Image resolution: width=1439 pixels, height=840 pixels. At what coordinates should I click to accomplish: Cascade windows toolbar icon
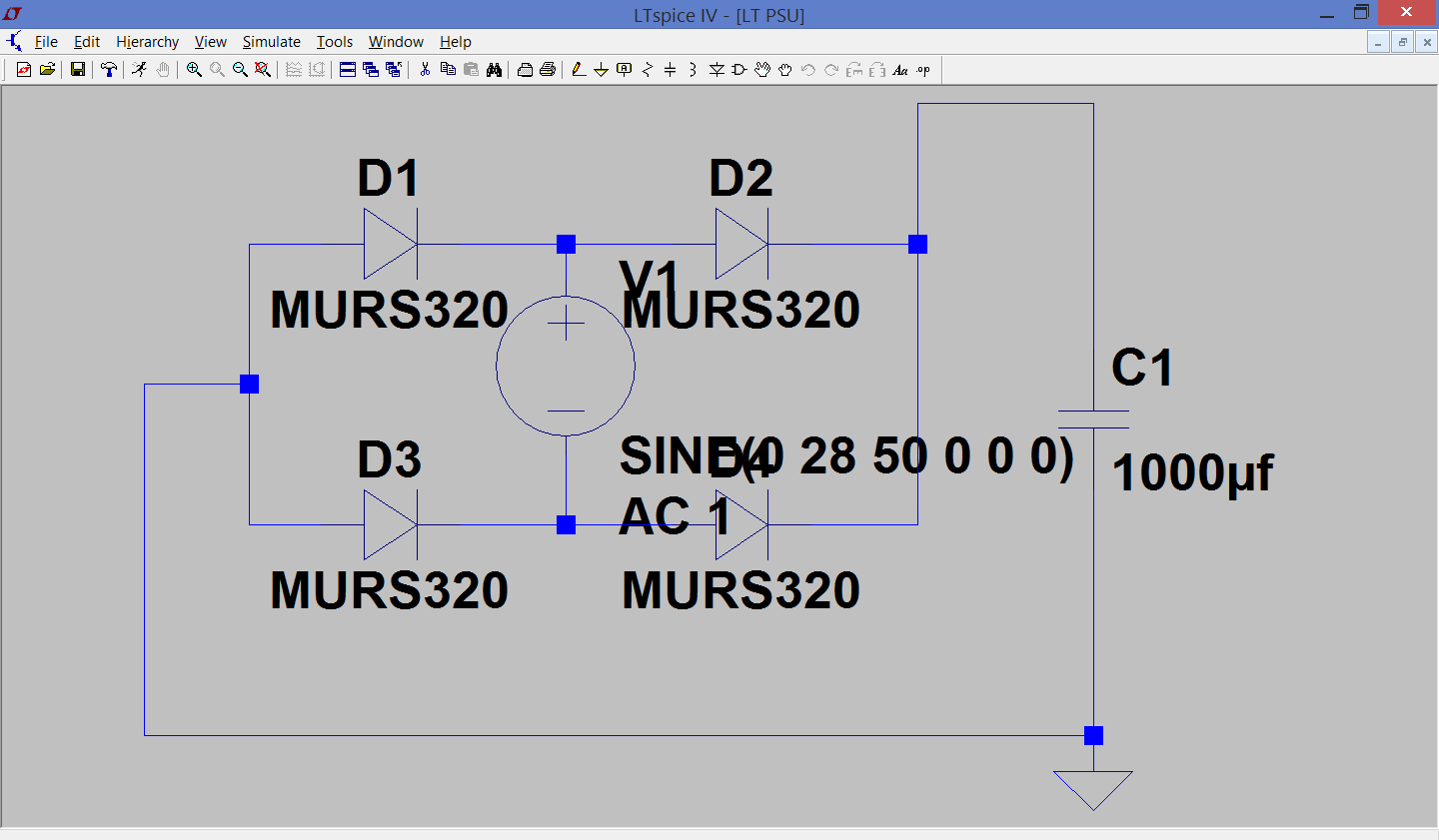[x=371, y=70]
